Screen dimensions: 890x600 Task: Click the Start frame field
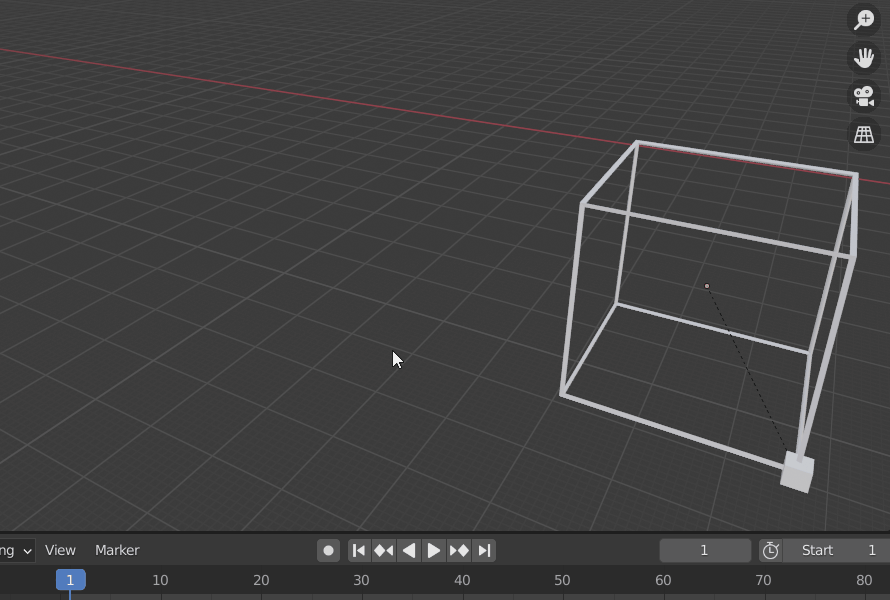837,551
